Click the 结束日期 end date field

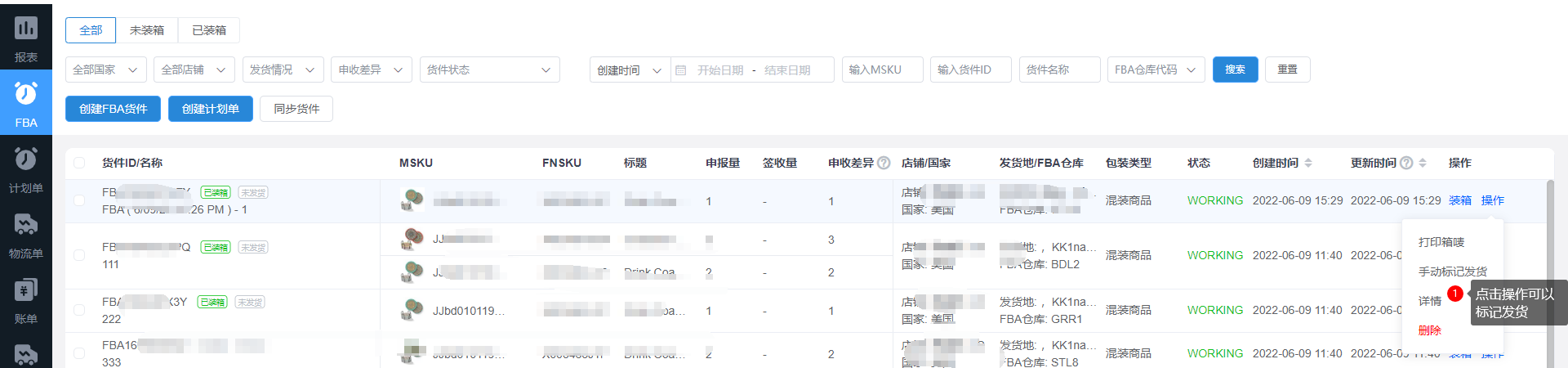tap(787, 70)
